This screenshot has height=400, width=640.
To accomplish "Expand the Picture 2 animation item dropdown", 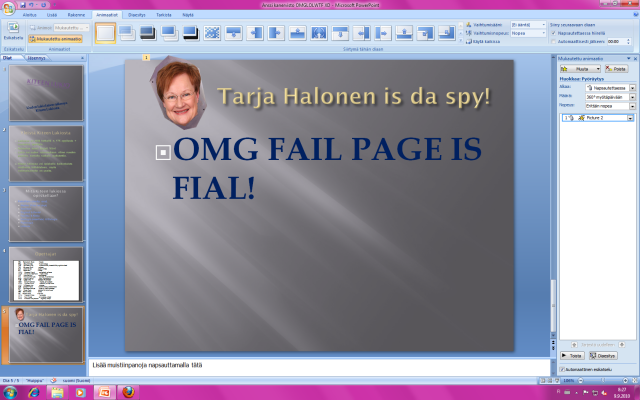I will [631, 118].
